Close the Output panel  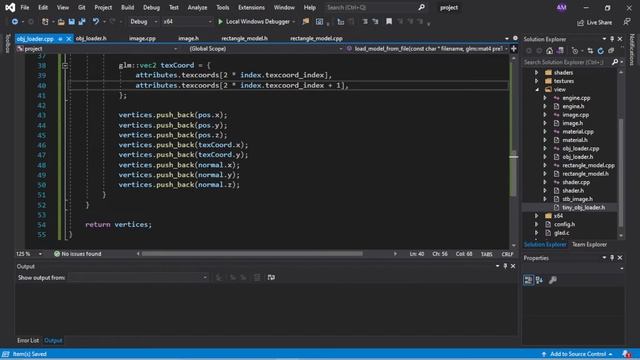click(x=513, y=266)
